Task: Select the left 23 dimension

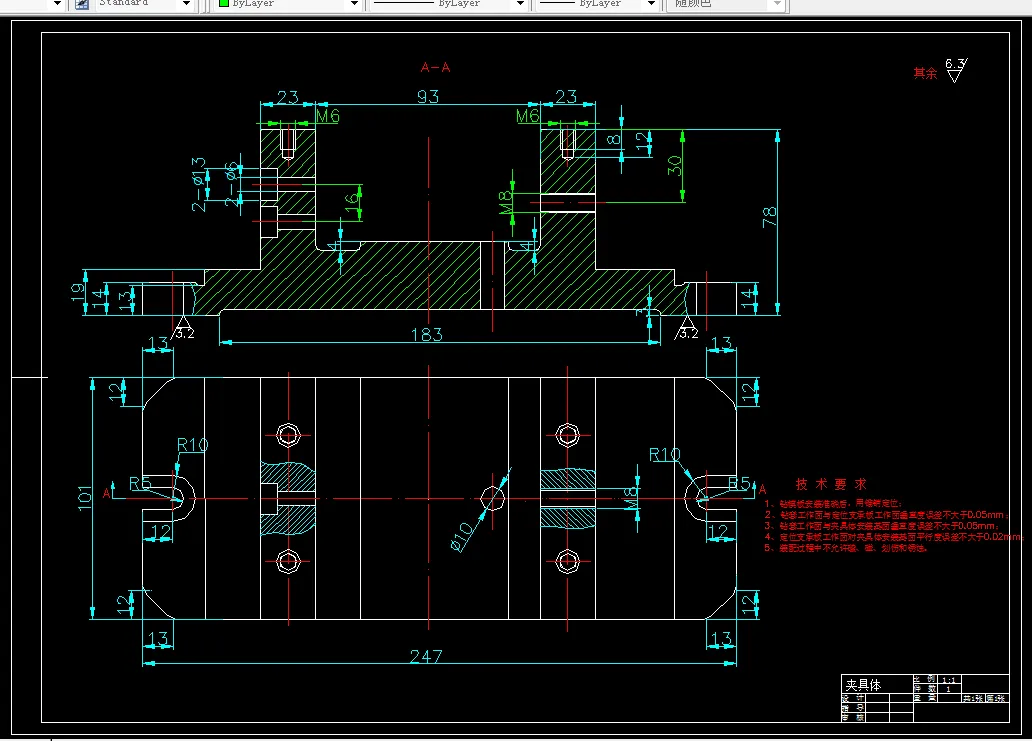Action: pyautogui.click(x=288, y=97)
